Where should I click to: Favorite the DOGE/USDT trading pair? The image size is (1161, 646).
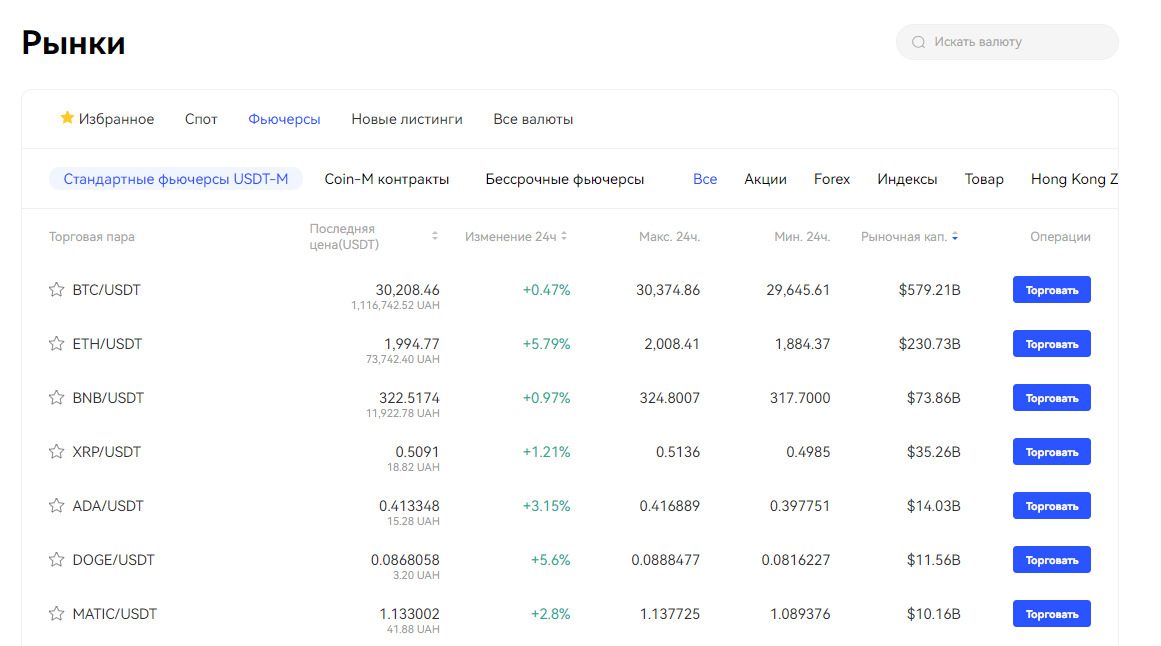coord(57,560)
